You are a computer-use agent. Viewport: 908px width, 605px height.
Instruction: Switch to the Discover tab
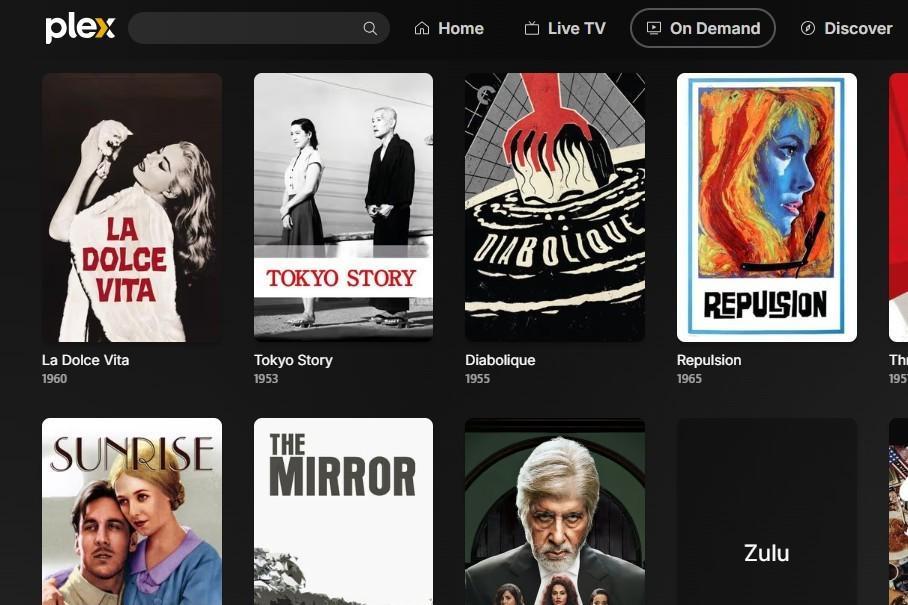pos(847,28)
